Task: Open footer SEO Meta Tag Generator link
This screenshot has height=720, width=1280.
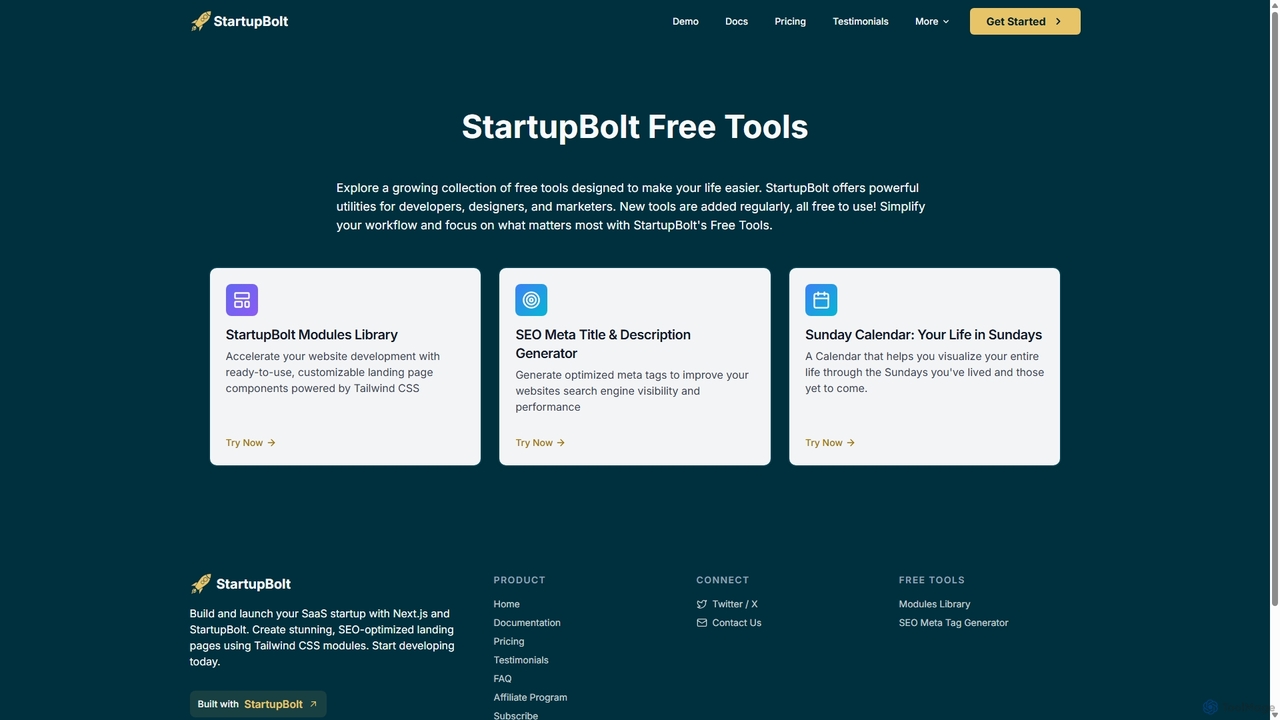Action: [x=953, y=623]
